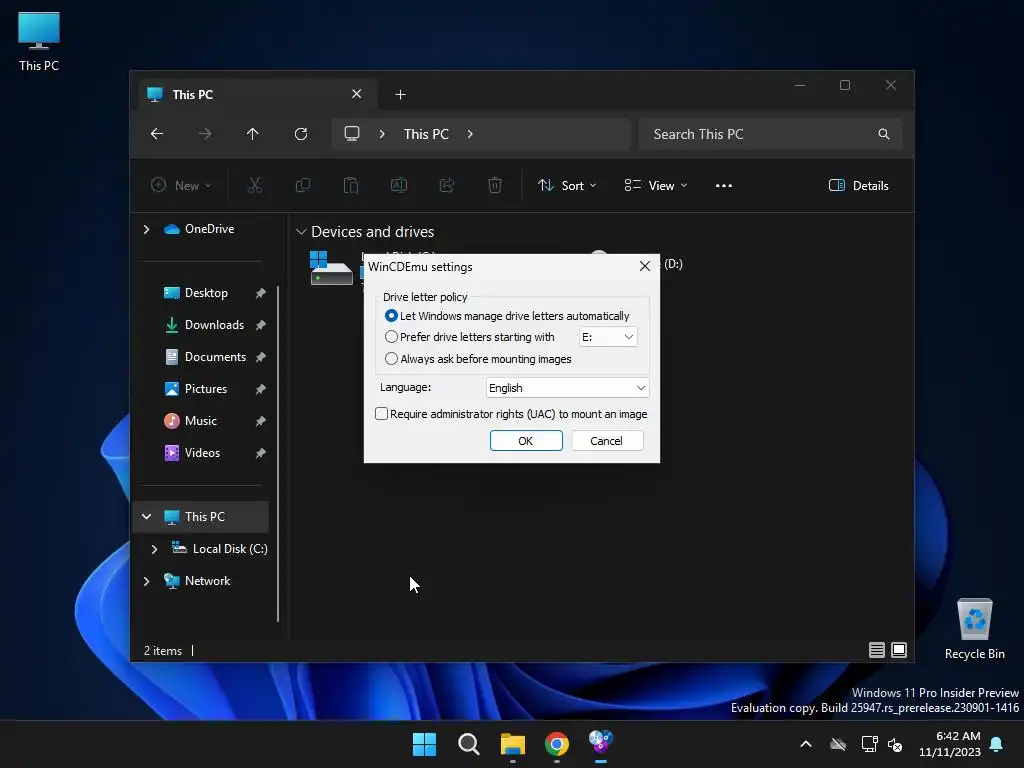1024x768 pixels.
Task: Close the WinCDEmu settings dialog
Action: 645,266
